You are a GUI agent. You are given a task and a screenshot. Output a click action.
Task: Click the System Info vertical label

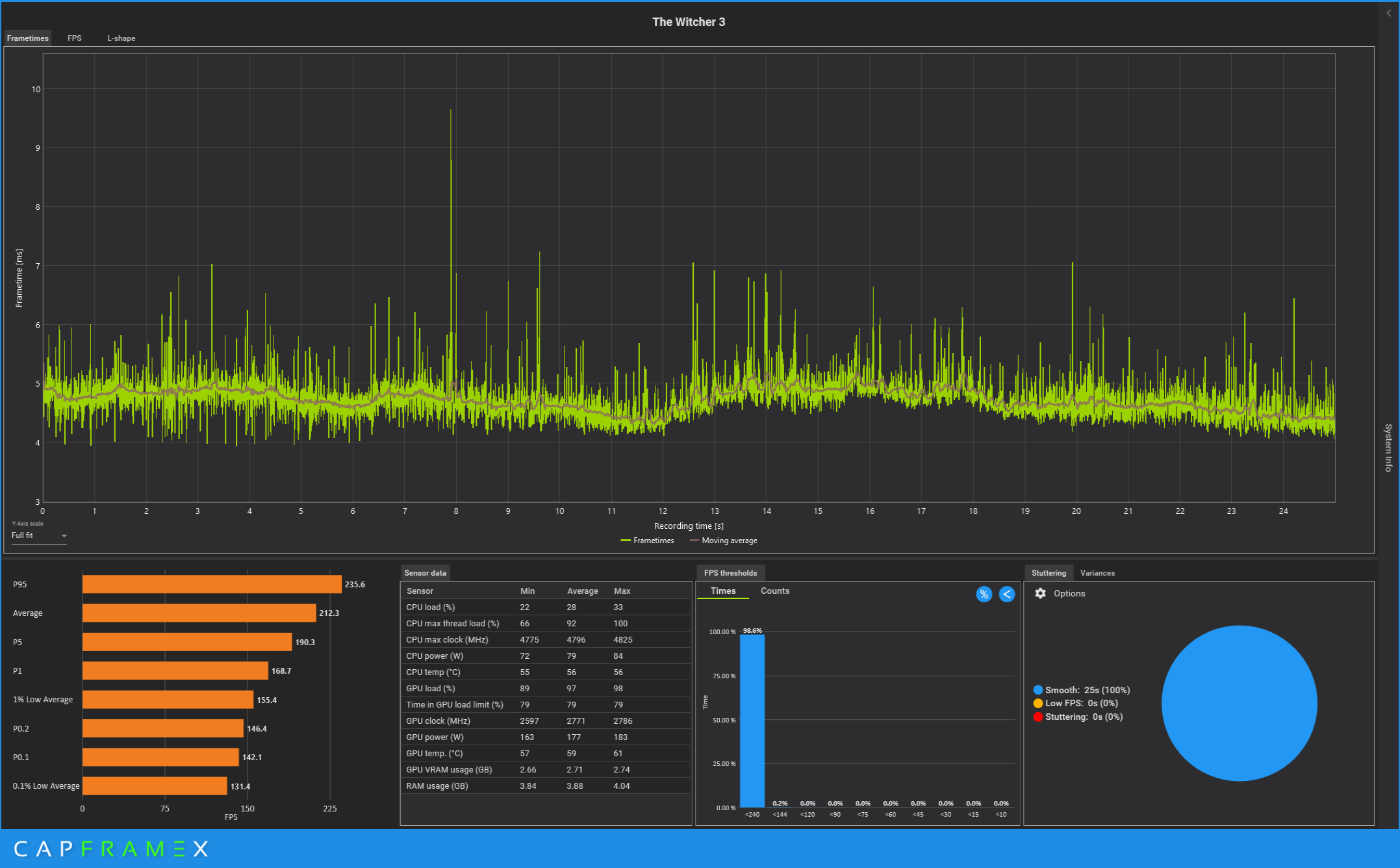1388,448
